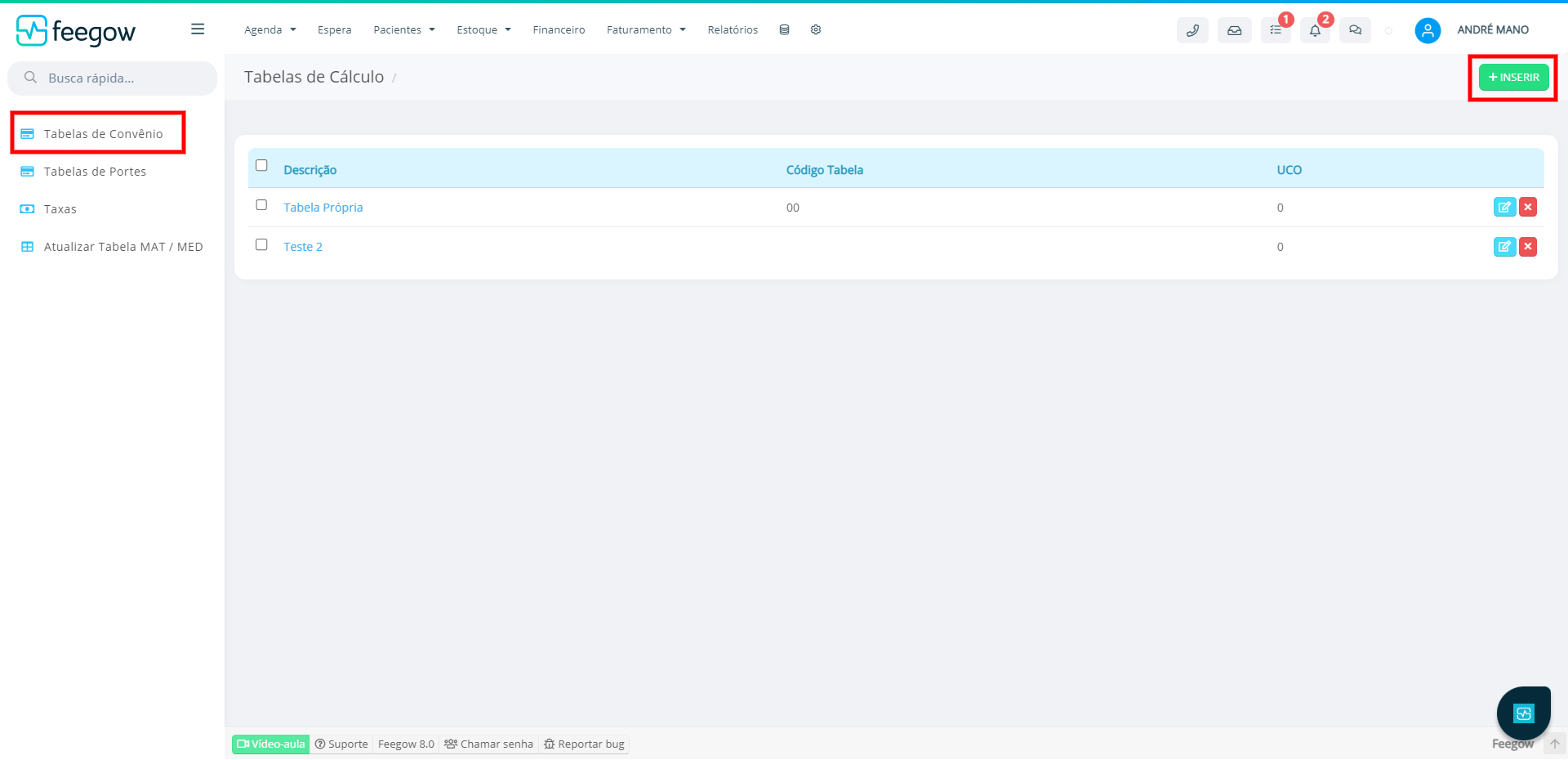Click the Tabelas de Cálculo page title
The height and width of the screenshot is (760, 1568).
(314, 77)
